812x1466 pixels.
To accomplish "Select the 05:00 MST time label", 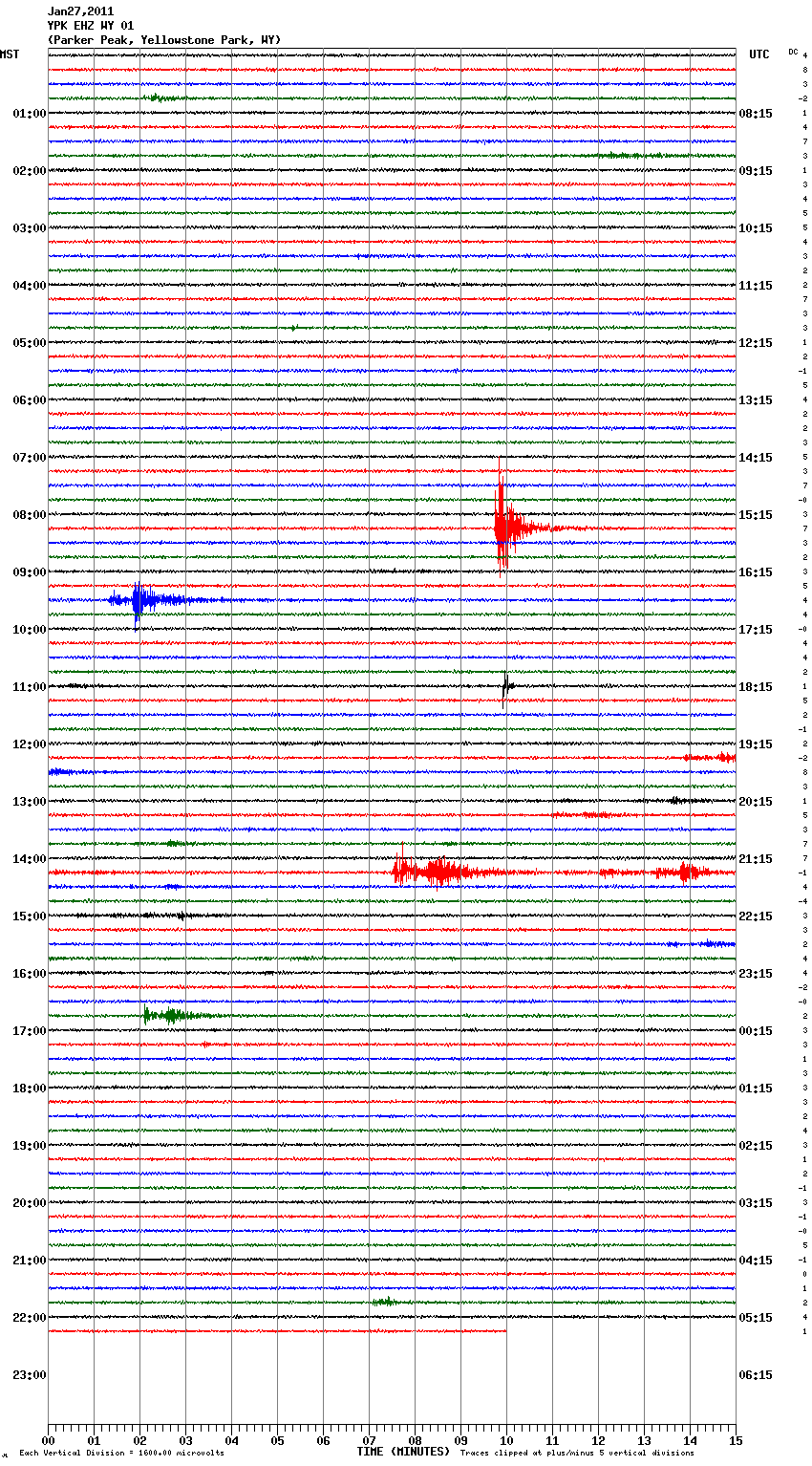I will [30, 343].
